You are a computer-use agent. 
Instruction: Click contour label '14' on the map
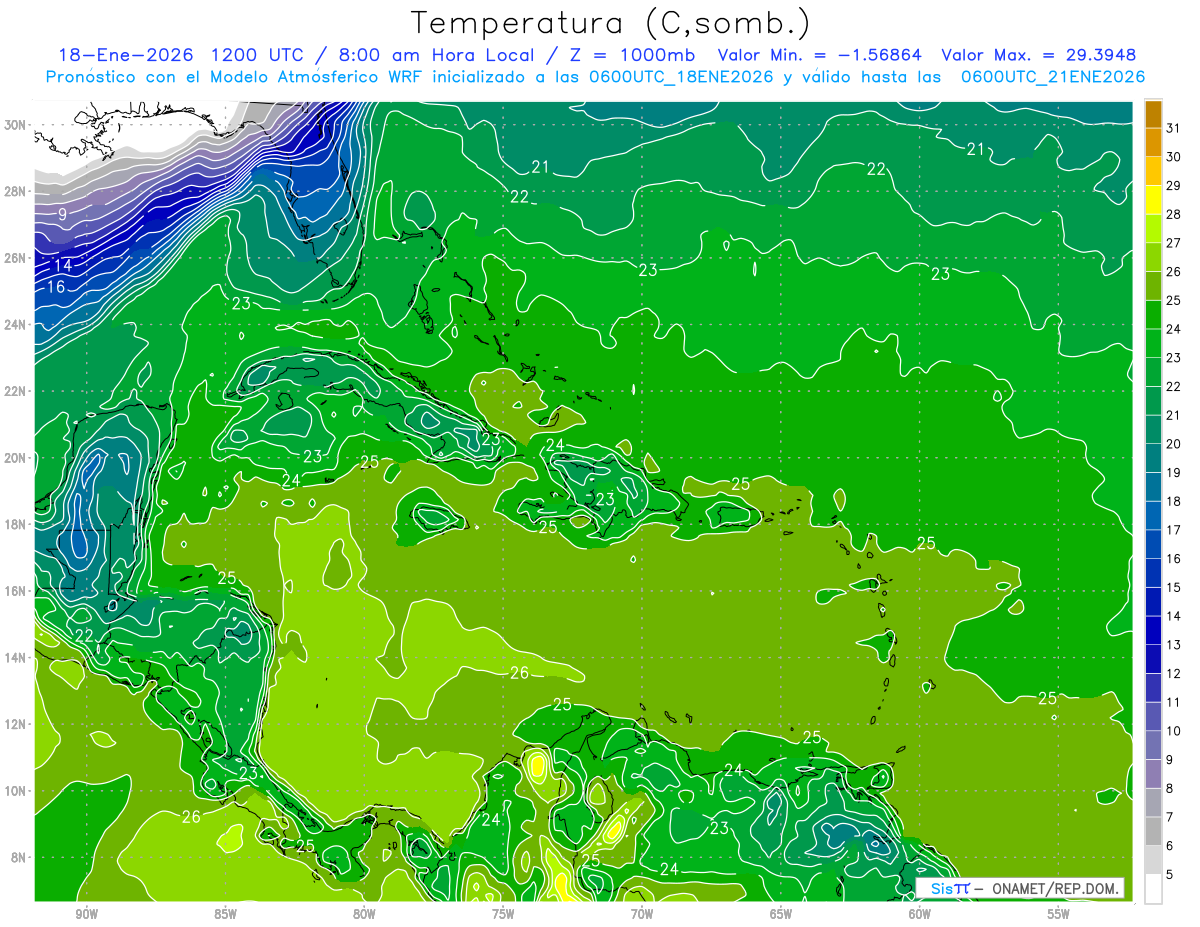pyautogui.click(x=62, y=265)
